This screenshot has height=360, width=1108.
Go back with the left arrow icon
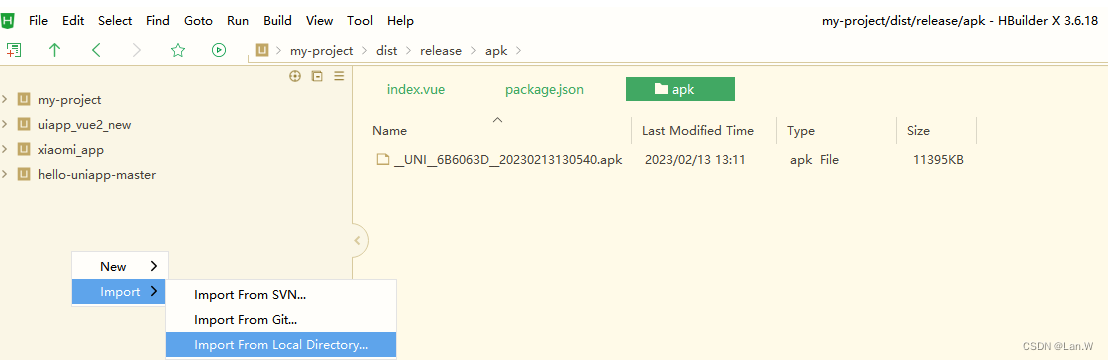pos(96,50)
